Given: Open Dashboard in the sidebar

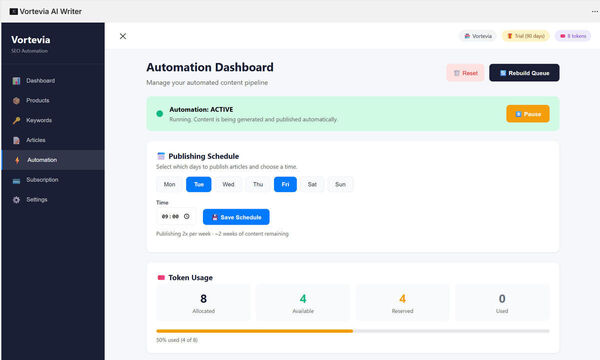Looking at the screenshot, I should click(x=53, y=81).
